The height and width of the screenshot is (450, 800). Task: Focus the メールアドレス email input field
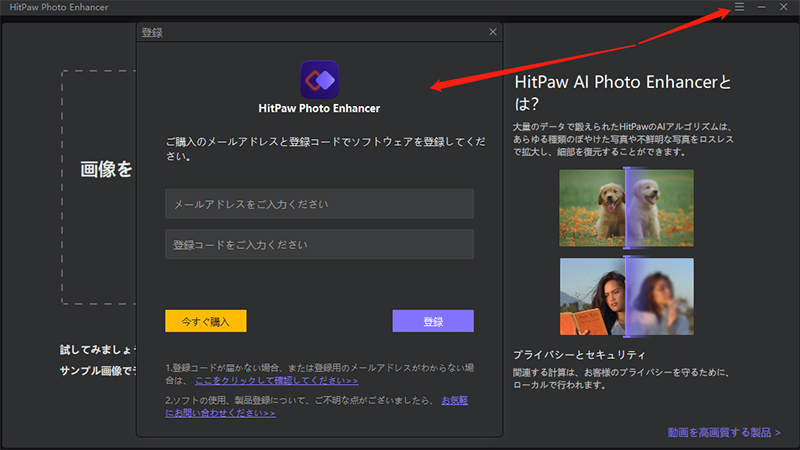(319, 204)
